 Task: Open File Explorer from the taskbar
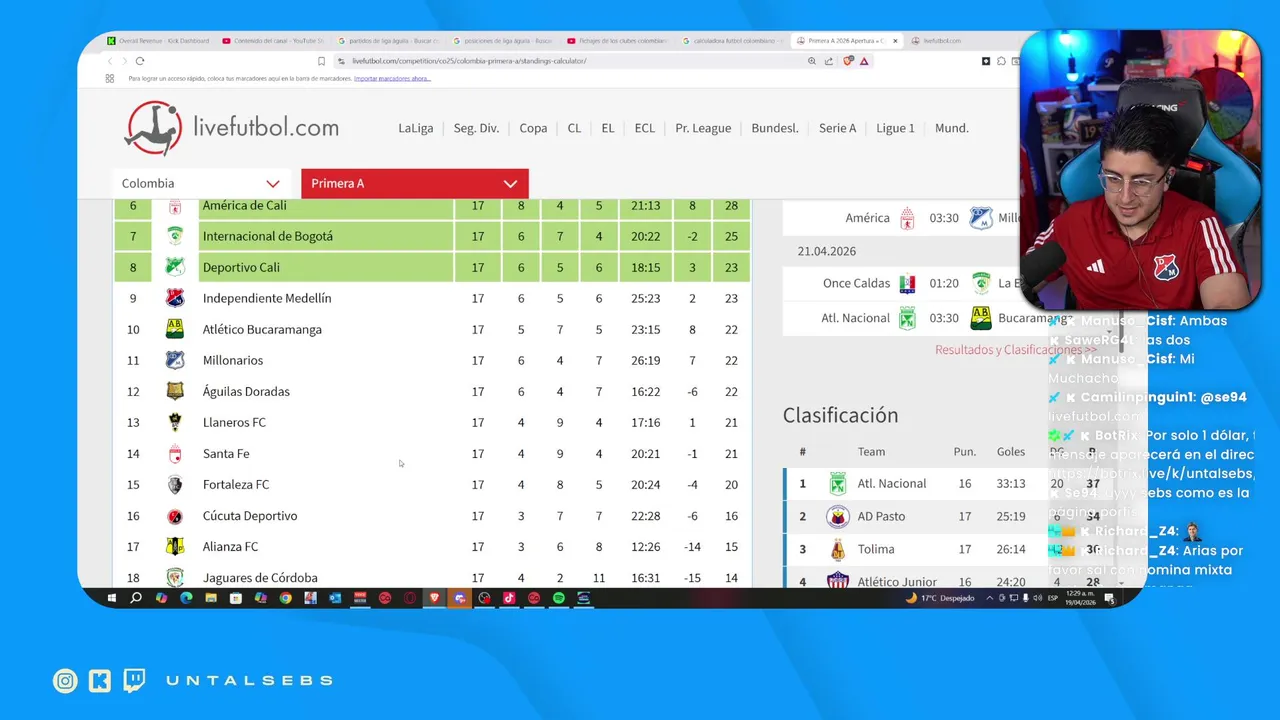[211, 598]
